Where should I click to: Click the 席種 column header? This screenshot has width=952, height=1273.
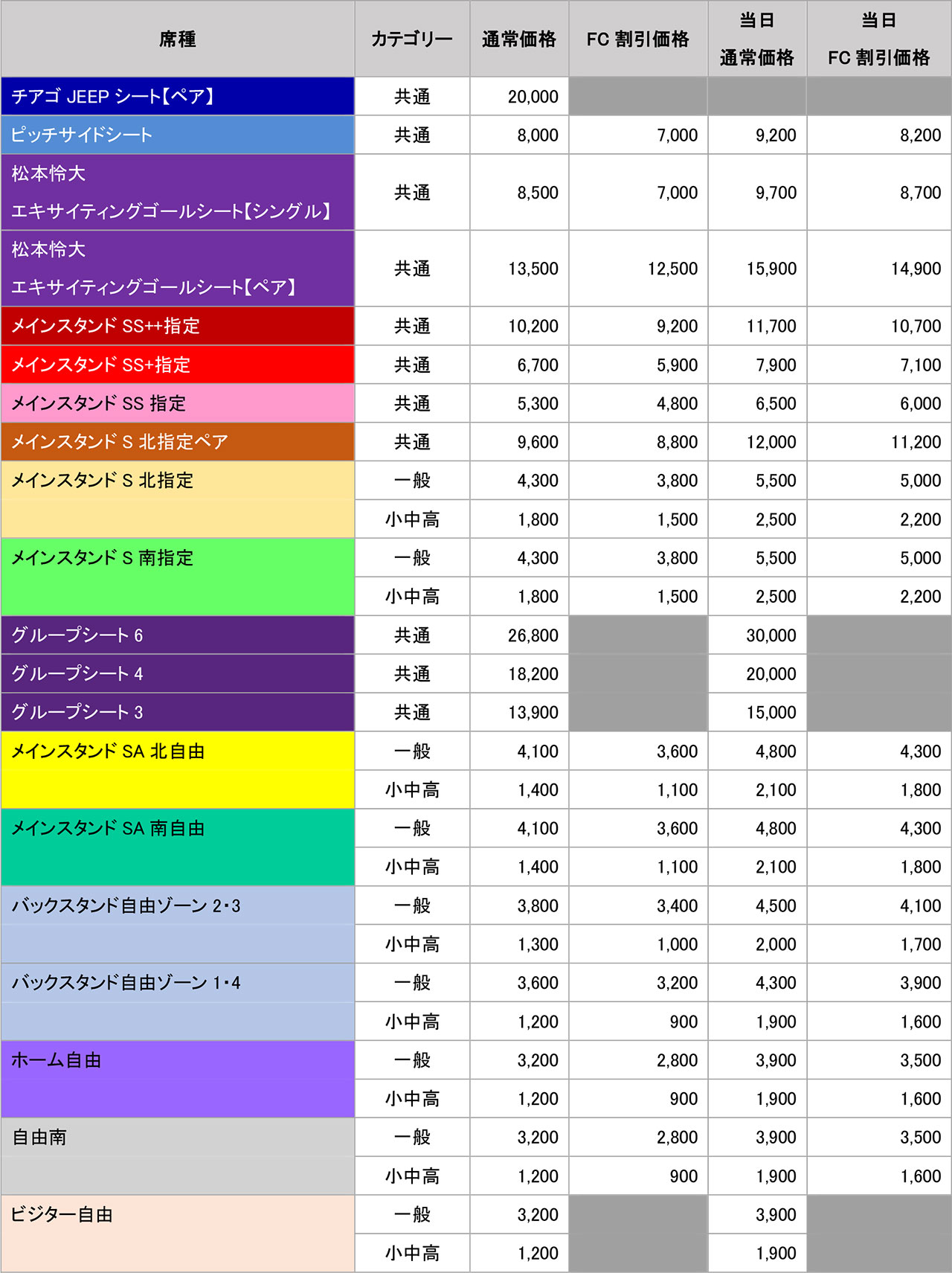point(178,39)
